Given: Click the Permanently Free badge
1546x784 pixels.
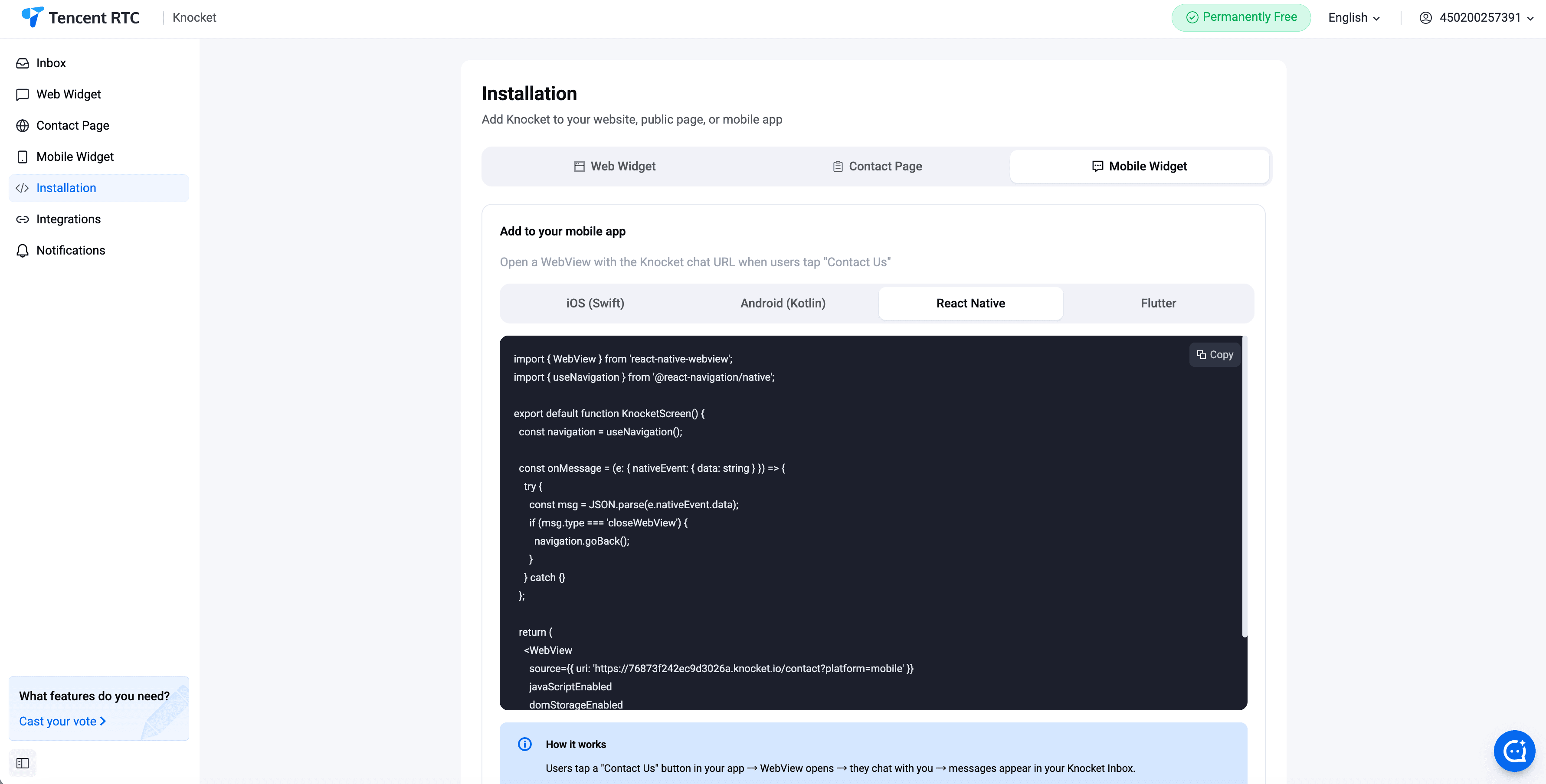Looking at the screenshot, I should (1241, 17).
